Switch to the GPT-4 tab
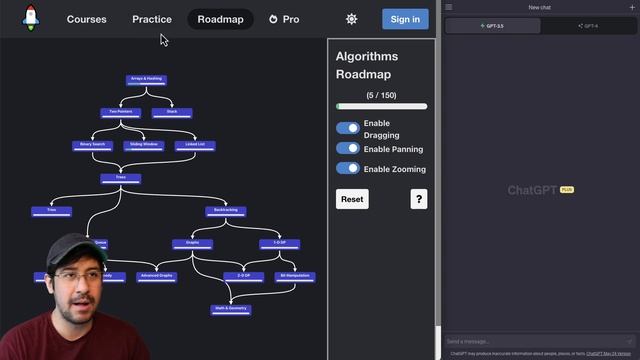This screenshot has width=640, height=360. tap(588, 26)
